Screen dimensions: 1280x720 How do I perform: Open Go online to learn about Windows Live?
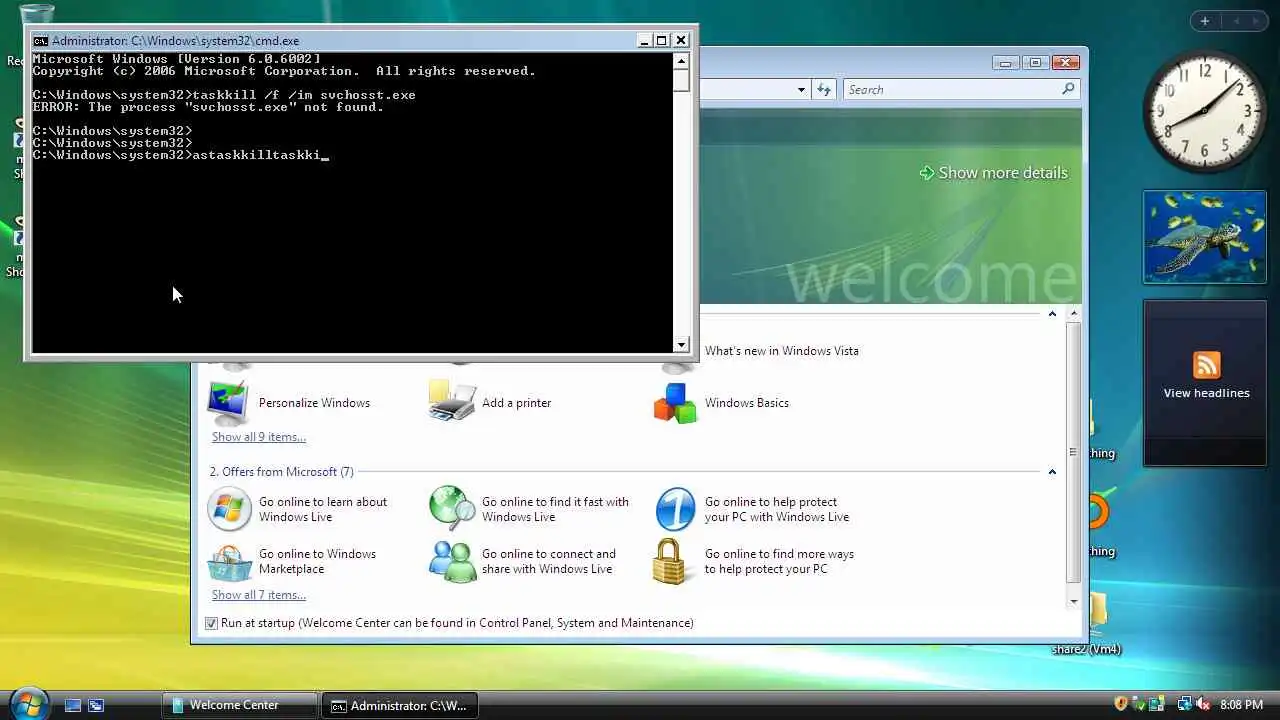[298, 510]
